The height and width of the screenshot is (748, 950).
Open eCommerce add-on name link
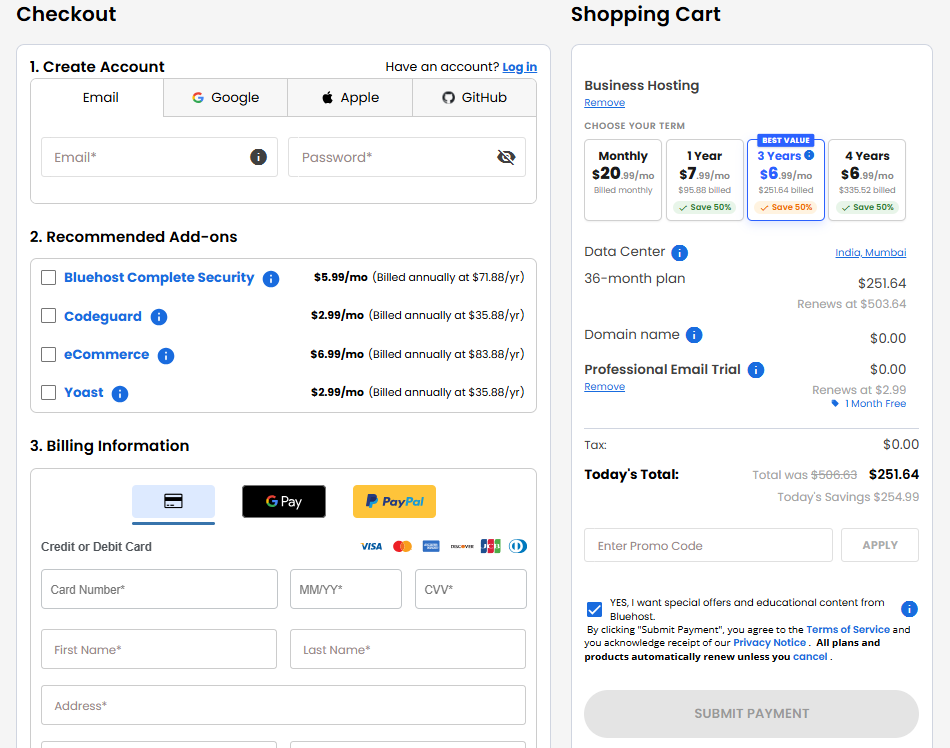pos(106,354)
